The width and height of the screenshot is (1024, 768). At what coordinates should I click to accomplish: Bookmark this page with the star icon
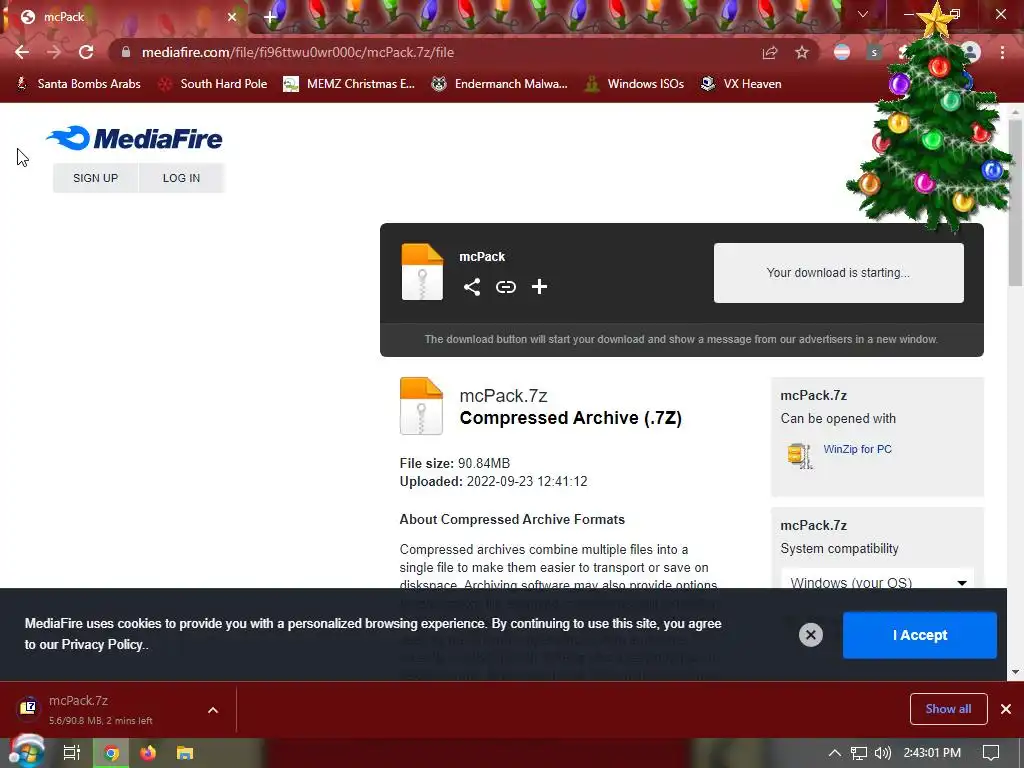coord(802,52)
